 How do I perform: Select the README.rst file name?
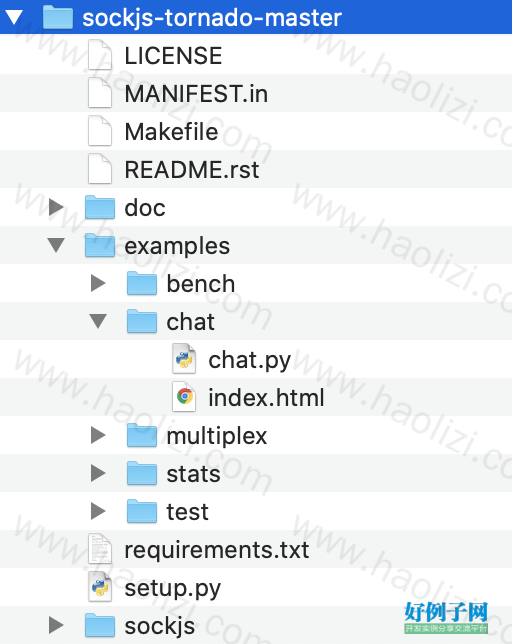point(192,169)
